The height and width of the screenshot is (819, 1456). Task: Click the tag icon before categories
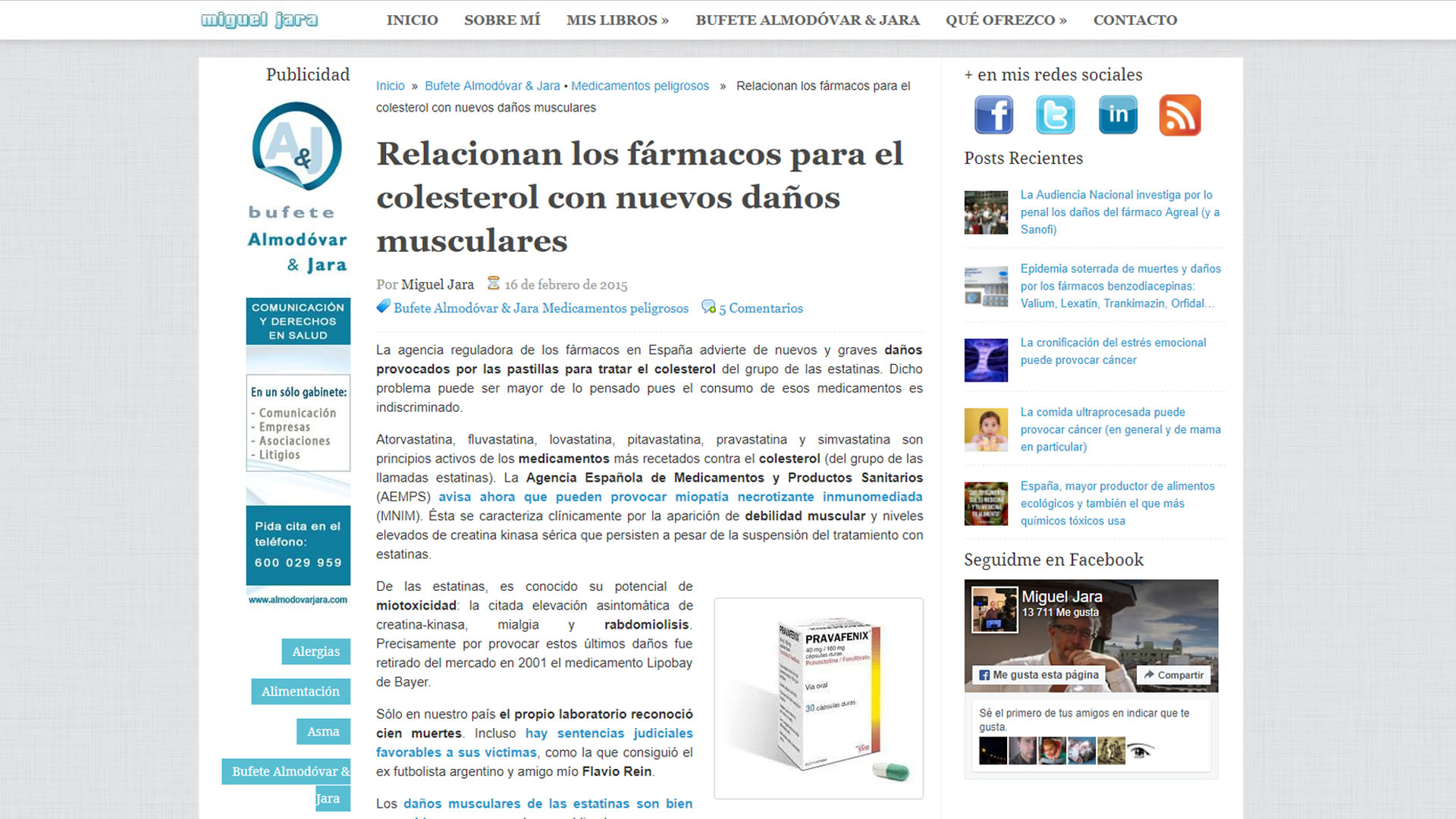[x=383, y=306]
